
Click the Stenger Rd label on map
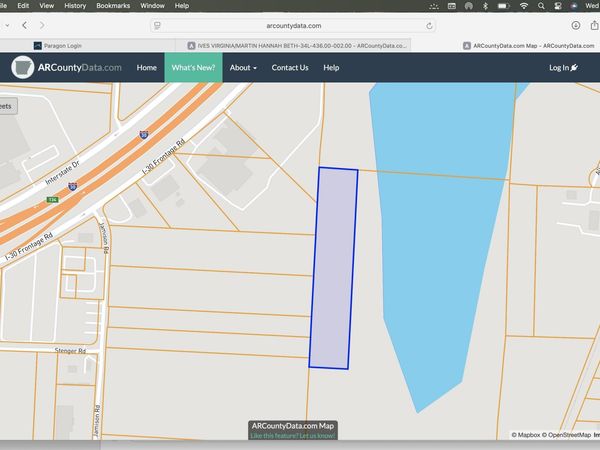(70, 351)
